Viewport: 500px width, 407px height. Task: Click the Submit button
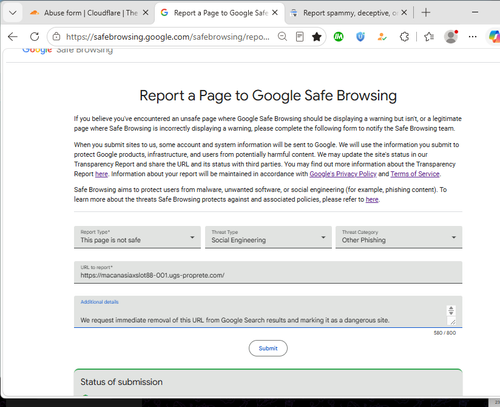pyautogui.click(x=268, y=348)
